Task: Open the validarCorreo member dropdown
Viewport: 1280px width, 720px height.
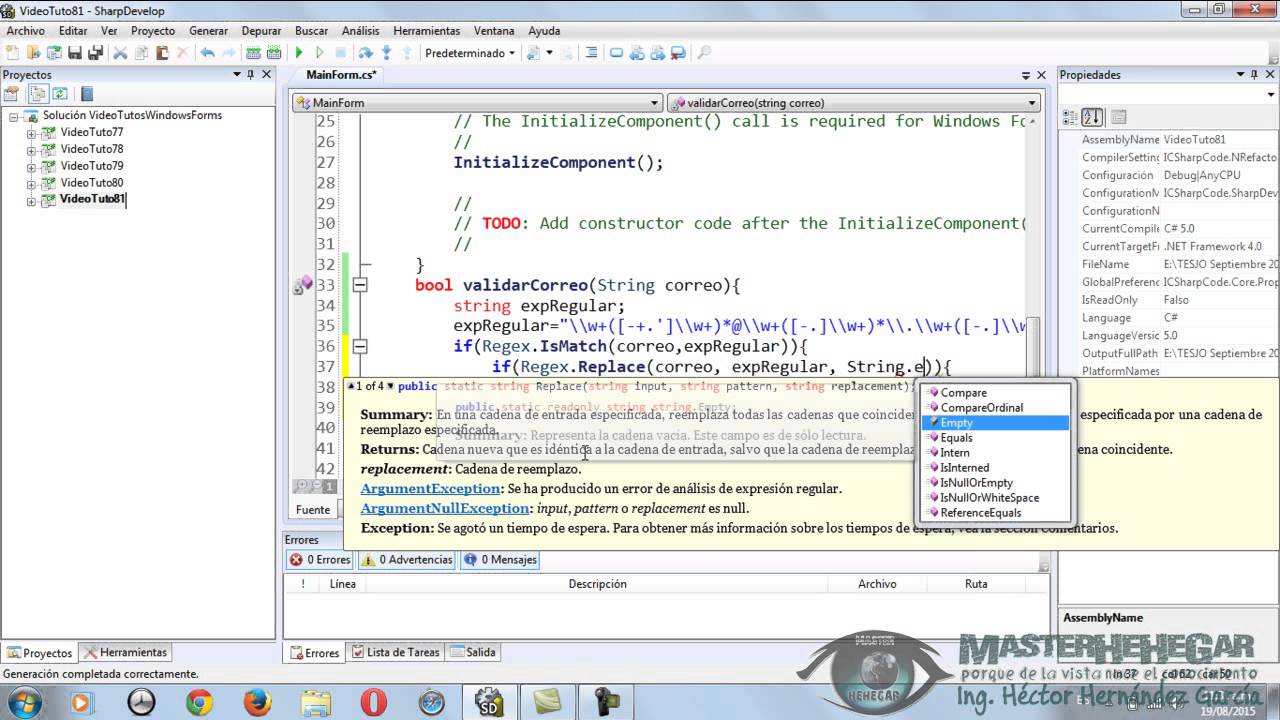Action: click(854, 103)
